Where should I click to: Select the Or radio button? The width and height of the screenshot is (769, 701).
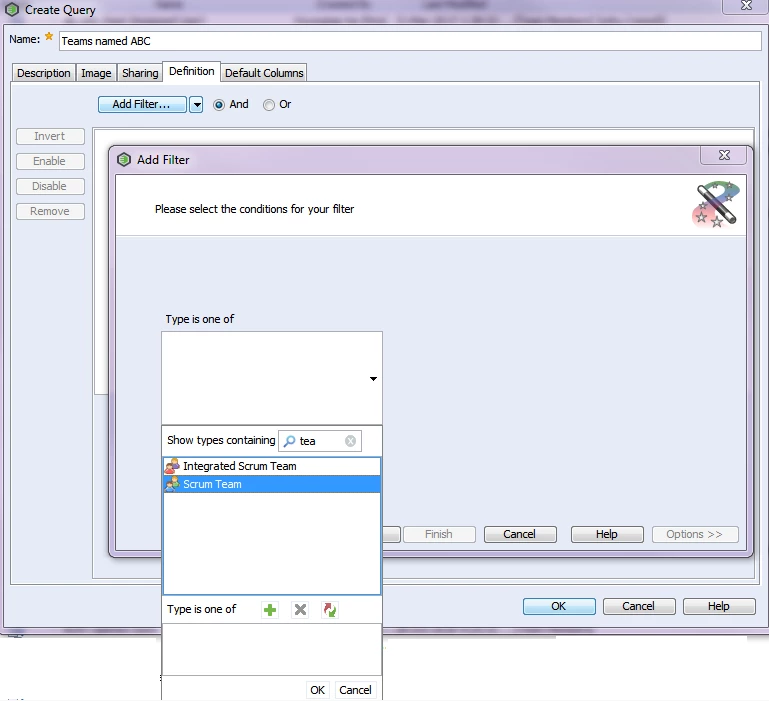269,104
